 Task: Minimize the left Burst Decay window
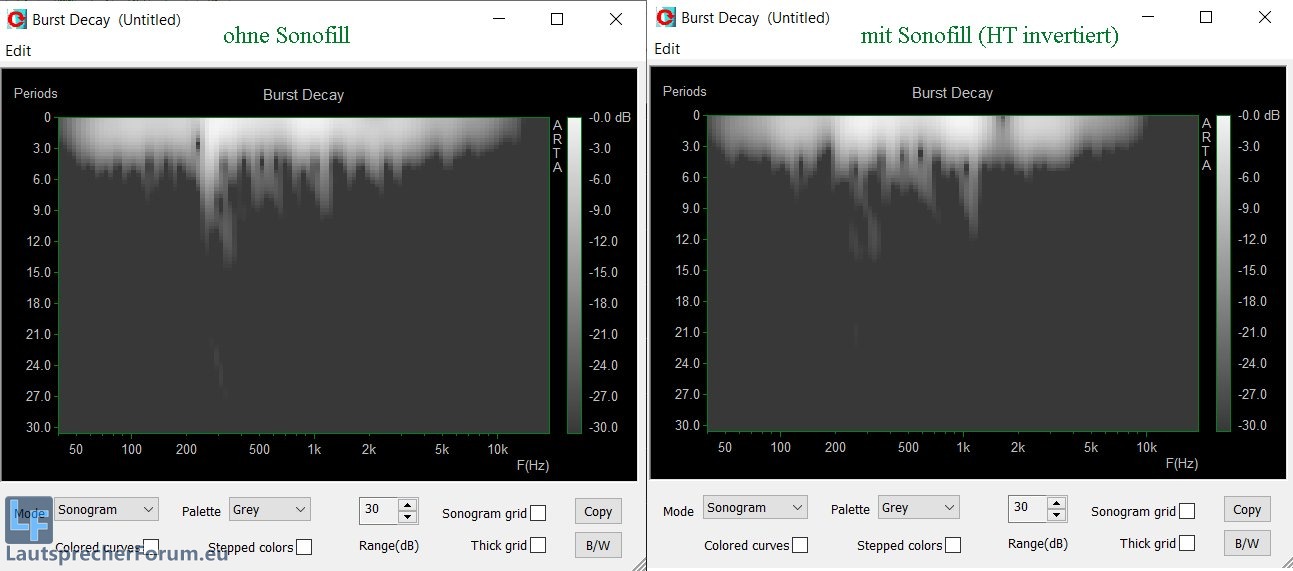tap(499, 19)
